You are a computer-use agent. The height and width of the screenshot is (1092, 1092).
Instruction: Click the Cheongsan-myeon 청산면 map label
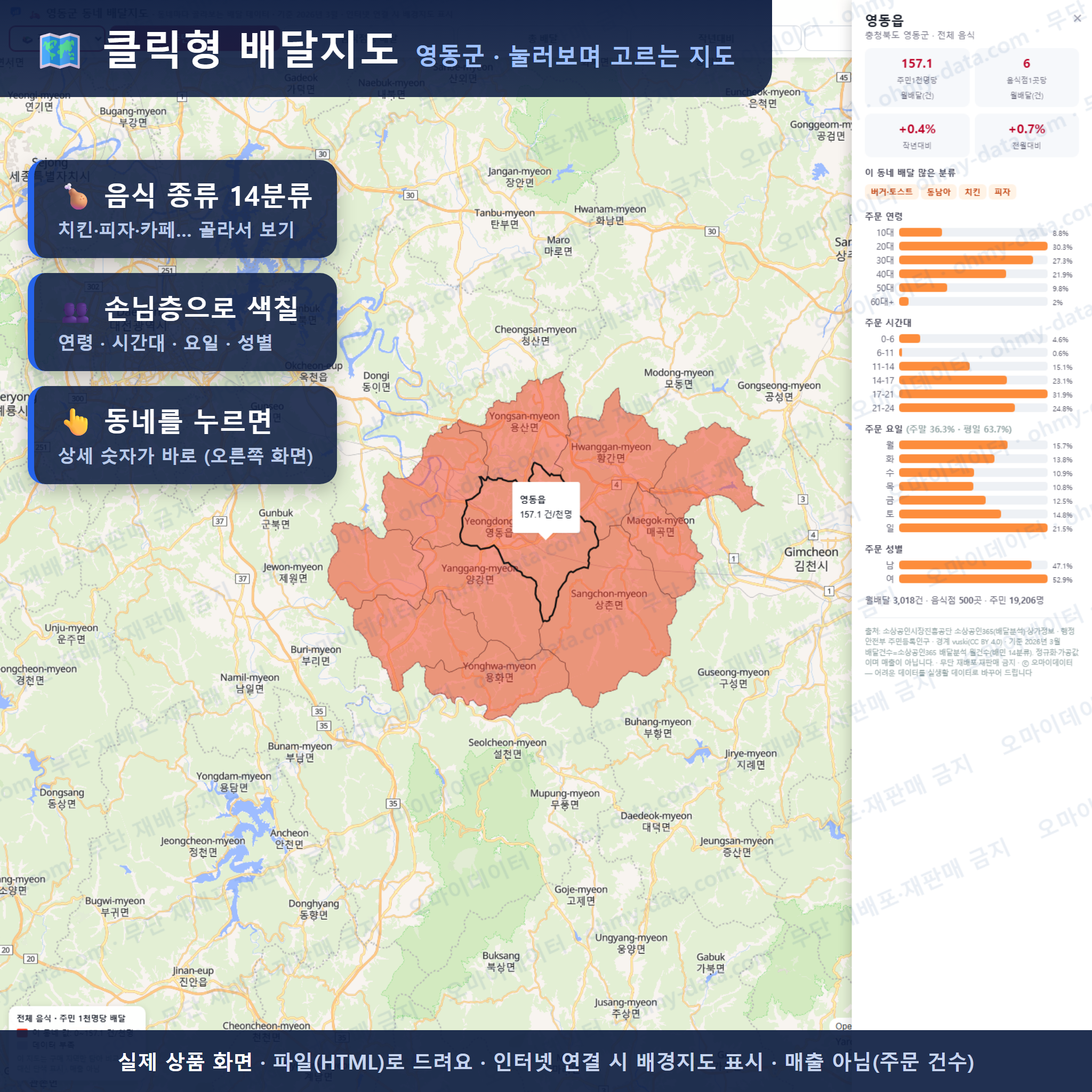(535, 335)
